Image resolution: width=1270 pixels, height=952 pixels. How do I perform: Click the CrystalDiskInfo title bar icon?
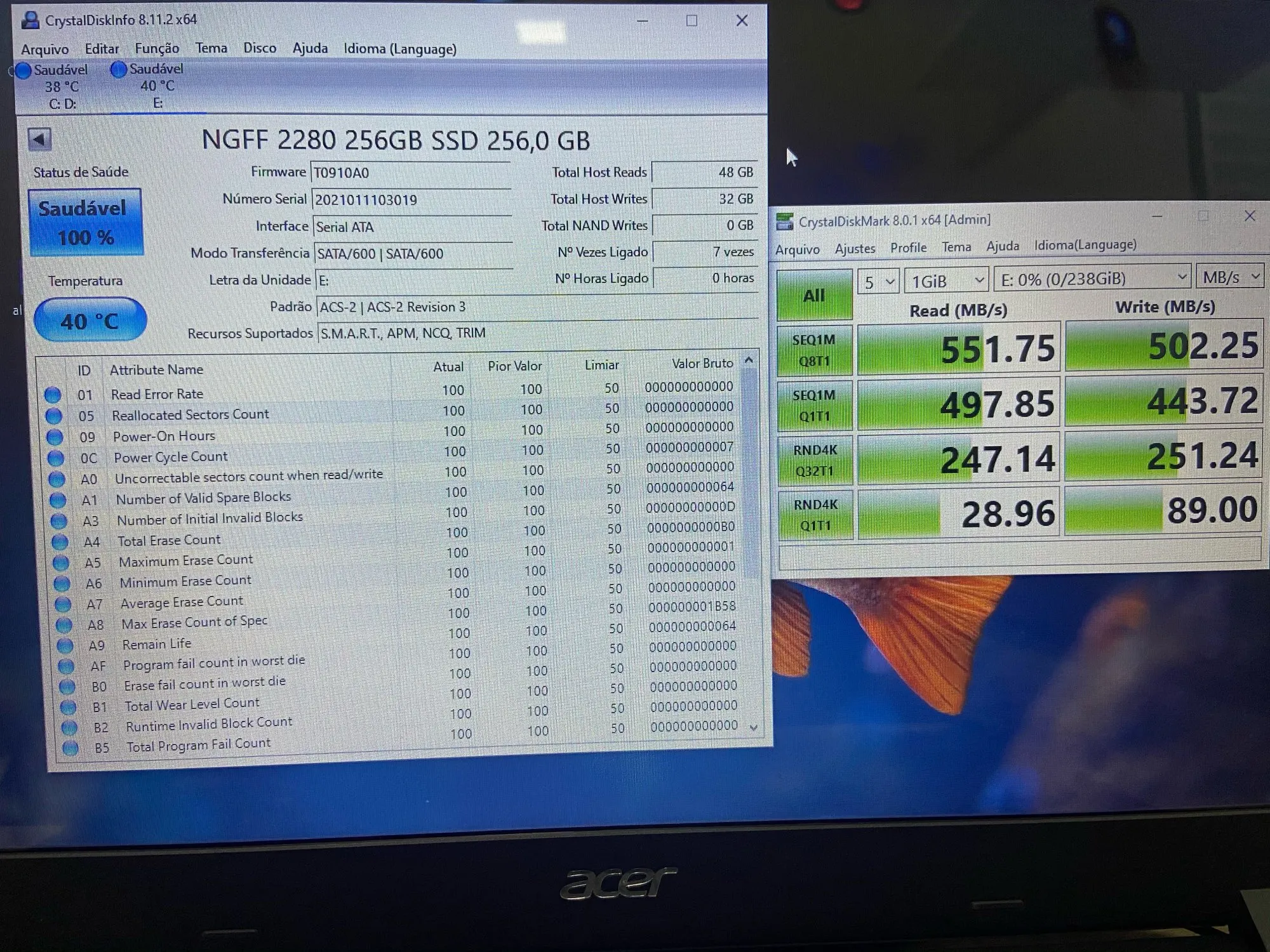pos(30,20)
